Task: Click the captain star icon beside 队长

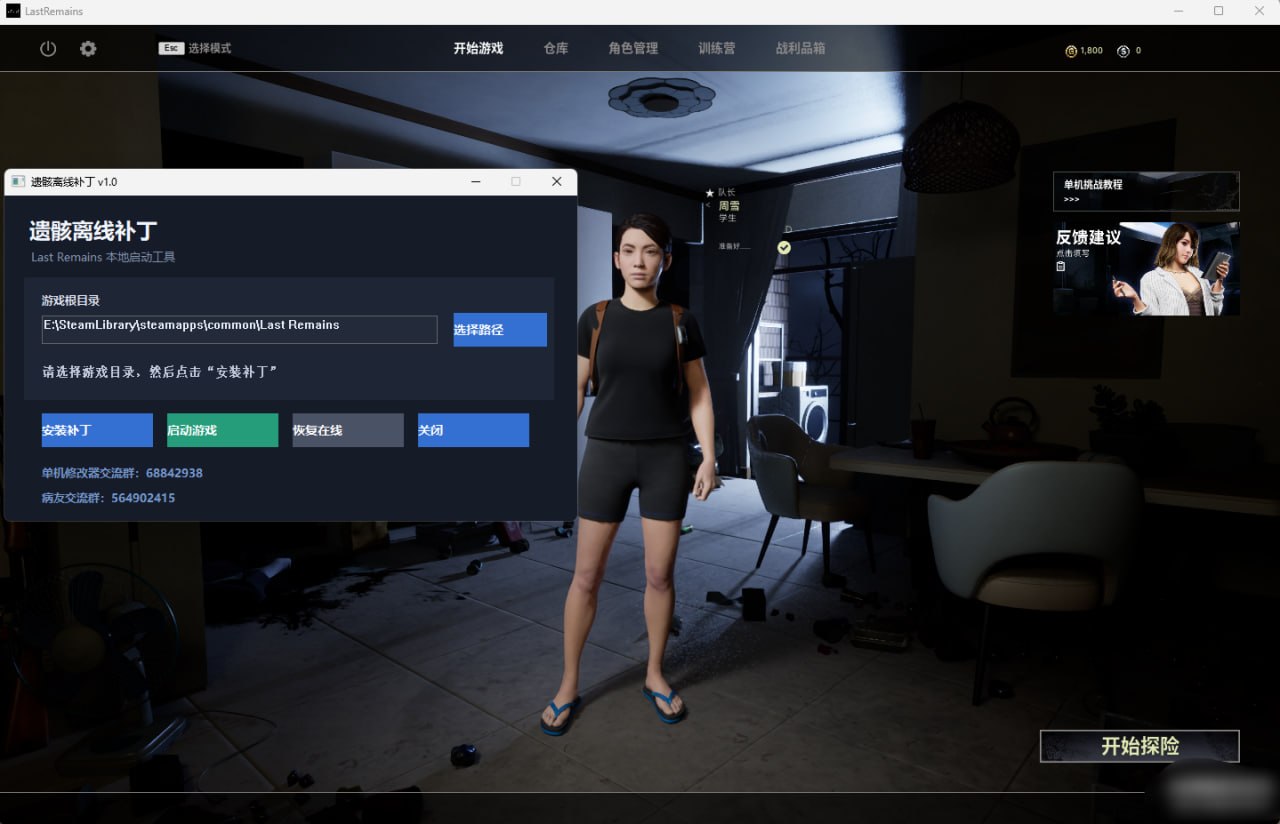Action: pyautogui.click(x=709, y=192)
